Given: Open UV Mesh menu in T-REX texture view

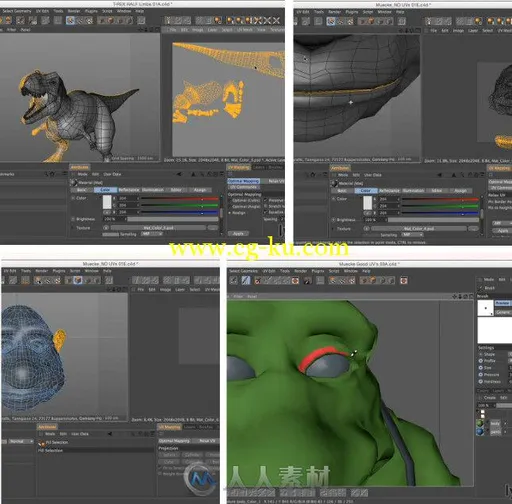Looking at the screenshot, I should tap(245, 30).
